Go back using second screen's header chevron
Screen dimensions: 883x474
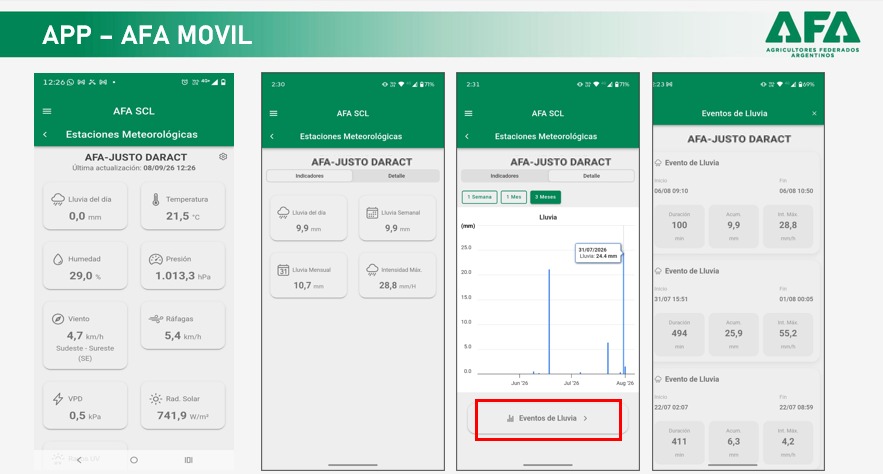272,137
